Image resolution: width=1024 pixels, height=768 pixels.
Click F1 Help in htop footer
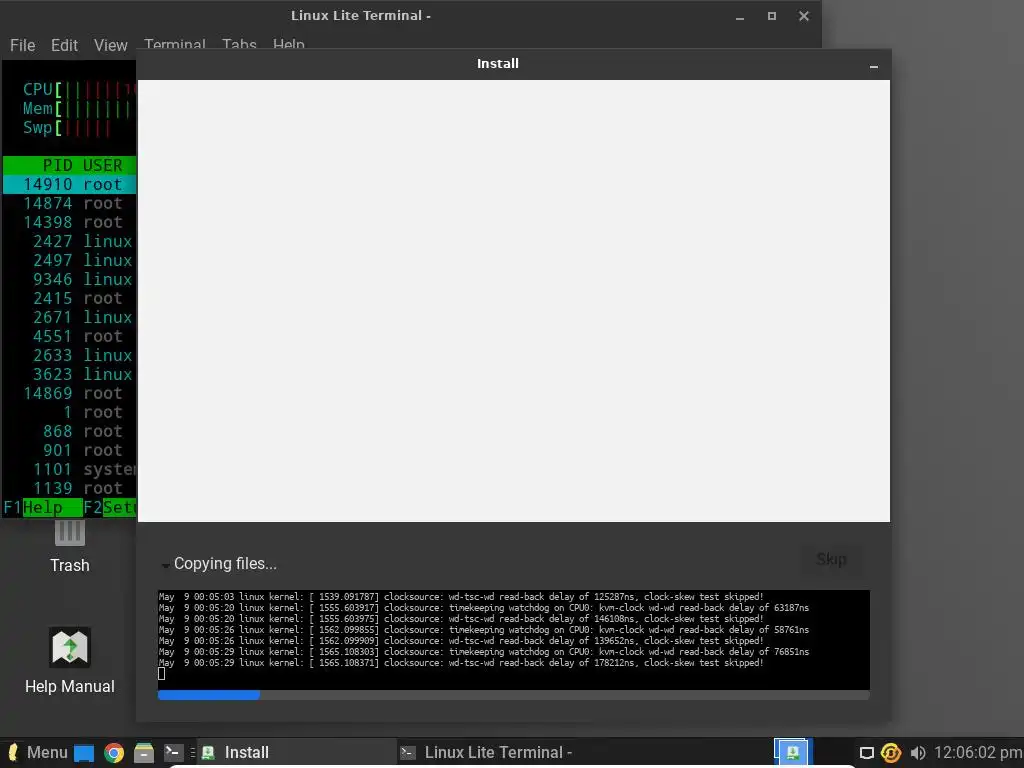point(42,507)
